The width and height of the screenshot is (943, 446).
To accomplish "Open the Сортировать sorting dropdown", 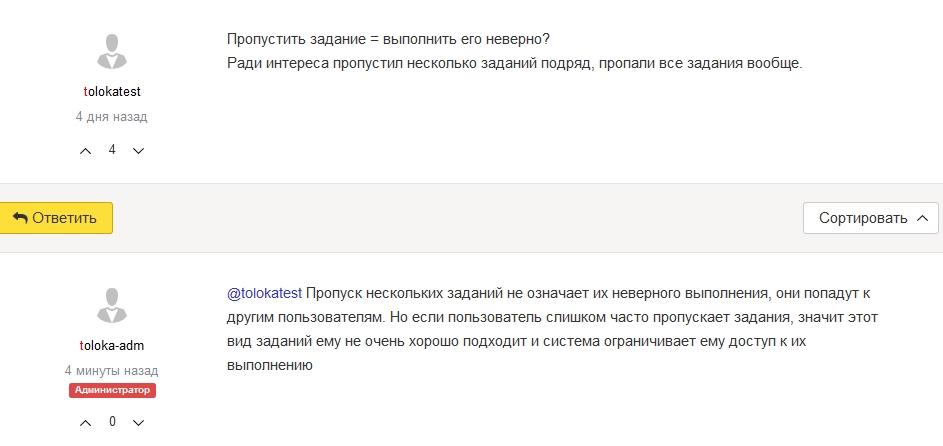I will 870,218.
